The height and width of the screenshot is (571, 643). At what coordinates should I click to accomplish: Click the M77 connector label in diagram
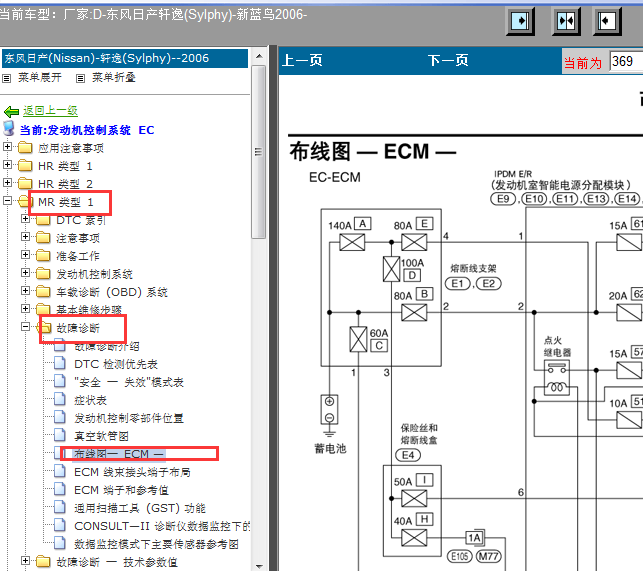click(488, 556)
